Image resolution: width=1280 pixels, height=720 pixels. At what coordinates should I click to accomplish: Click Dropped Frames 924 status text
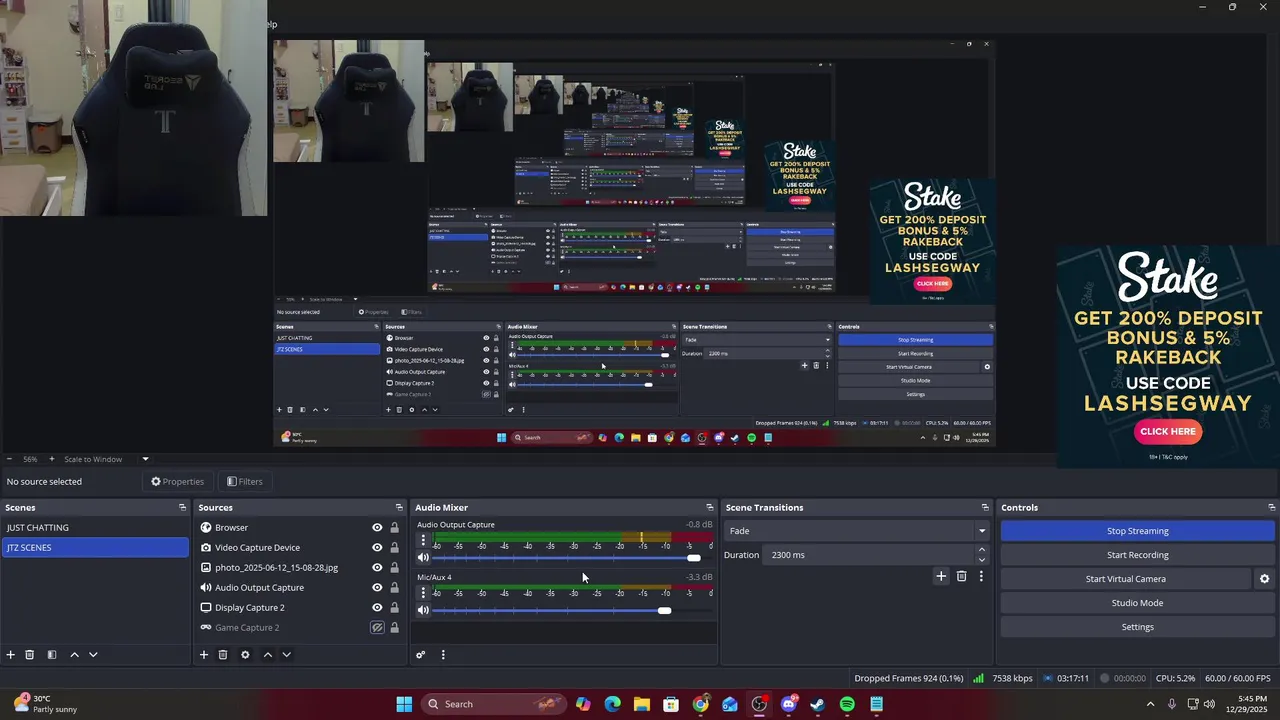(909, 678)
